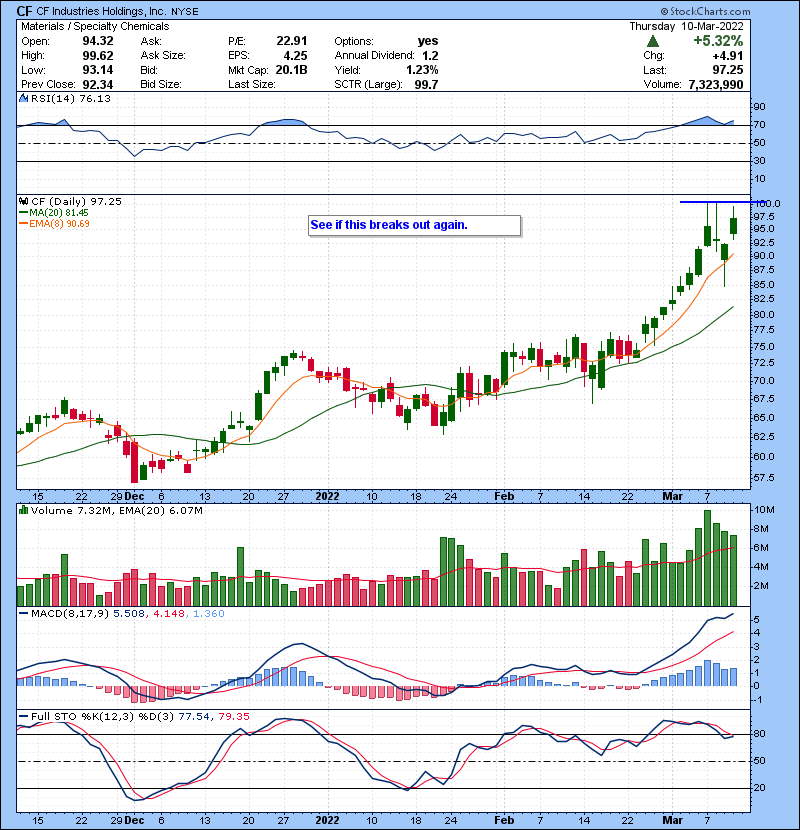Click the MACD signal value 4.148
The width and height of the screenshot is (800, 830).
(x=169, y=614)
